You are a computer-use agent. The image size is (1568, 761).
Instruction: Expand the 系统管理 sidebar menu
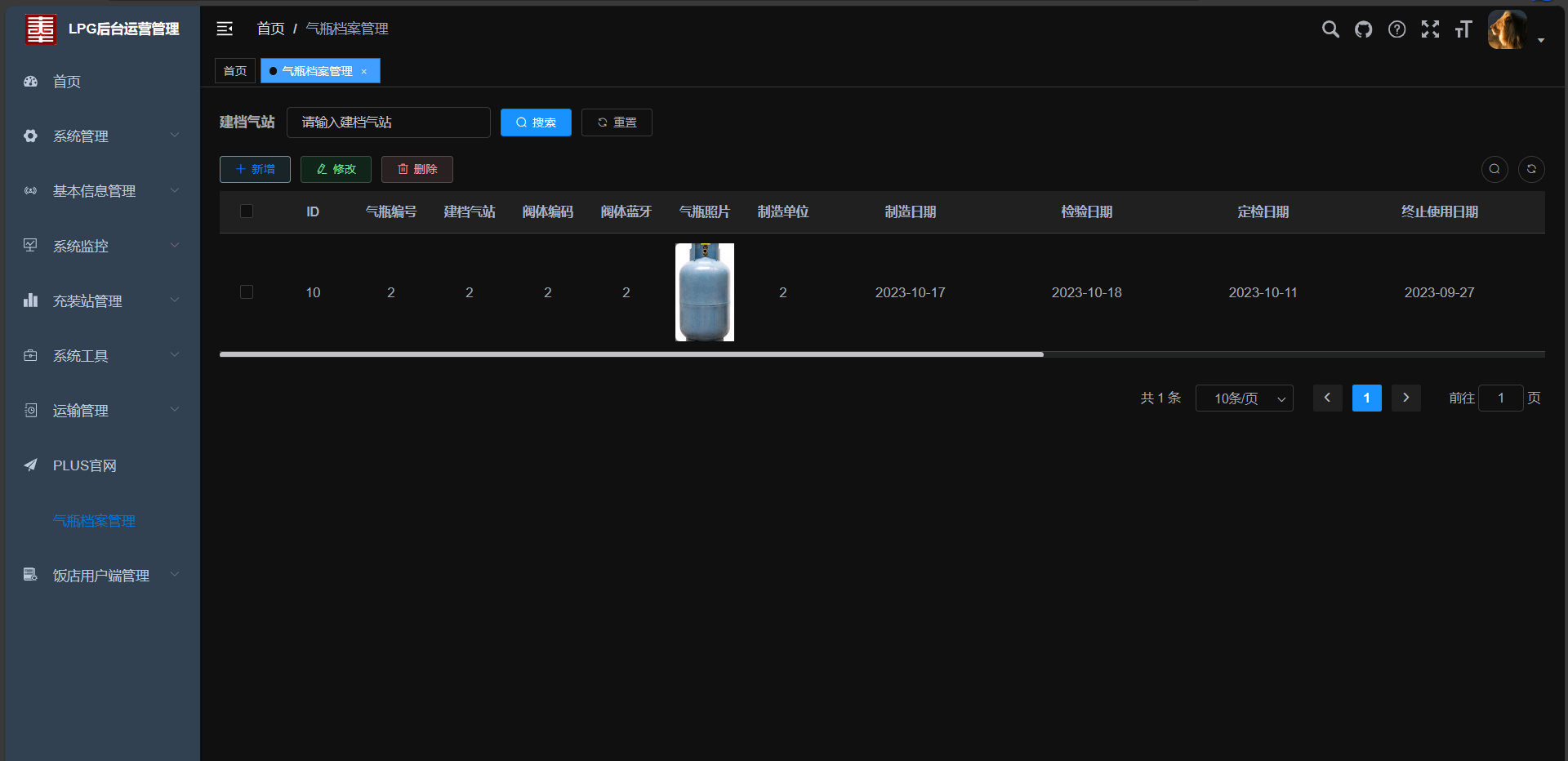tap(102, 136)
